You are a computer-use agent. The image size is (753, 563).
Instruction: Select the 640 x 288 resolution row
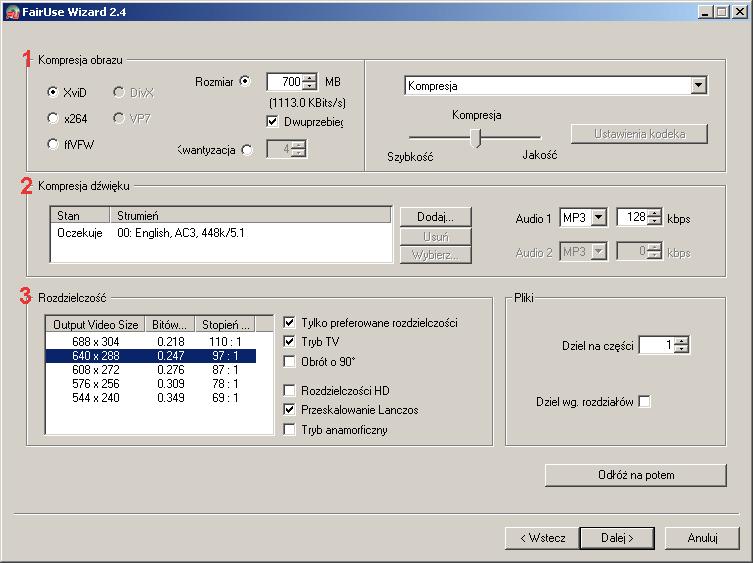(151, 355)
